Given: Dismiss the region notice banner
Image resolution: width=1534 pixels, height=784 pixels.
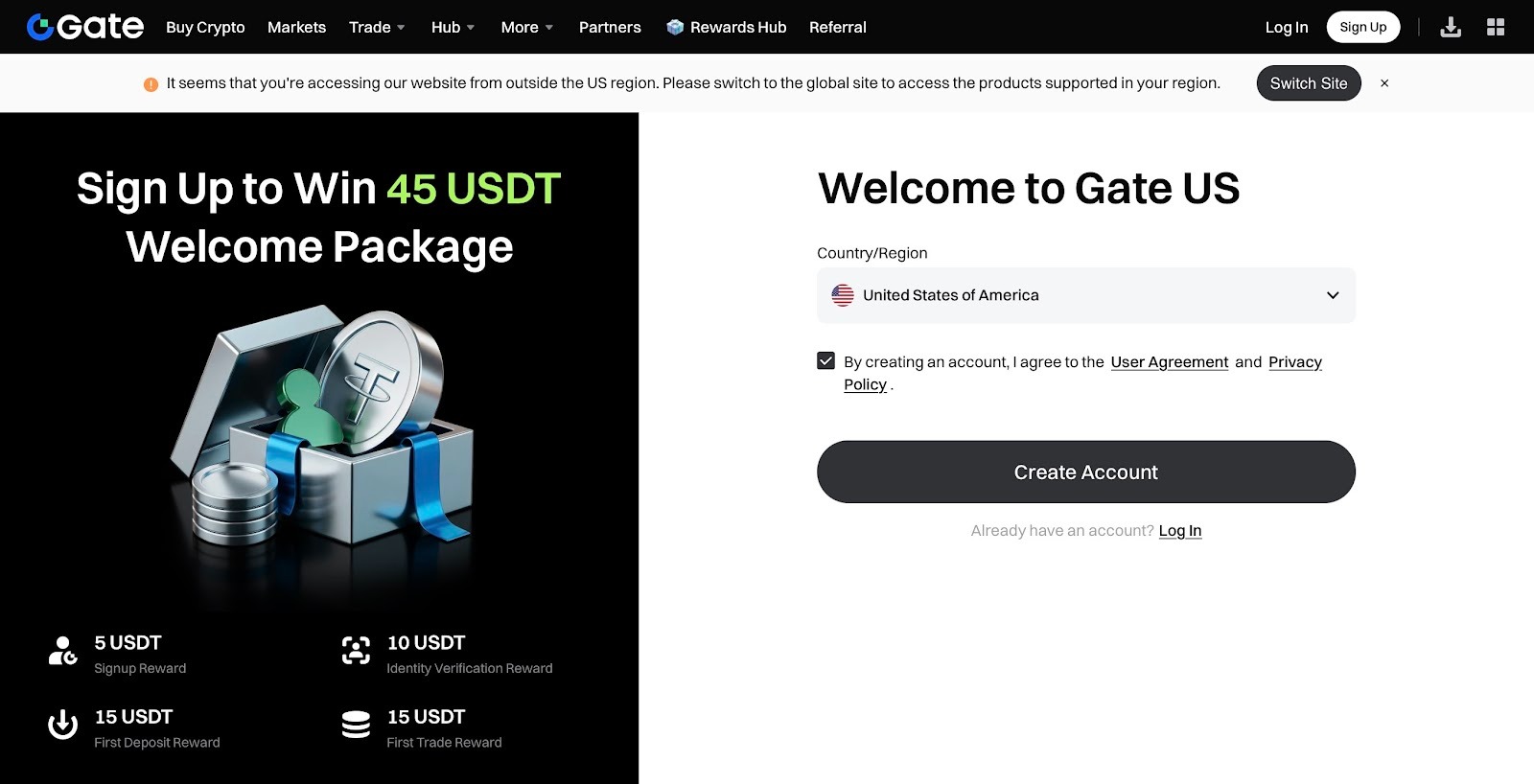Looking at the screenshot, I should (x=1384, y=83).
